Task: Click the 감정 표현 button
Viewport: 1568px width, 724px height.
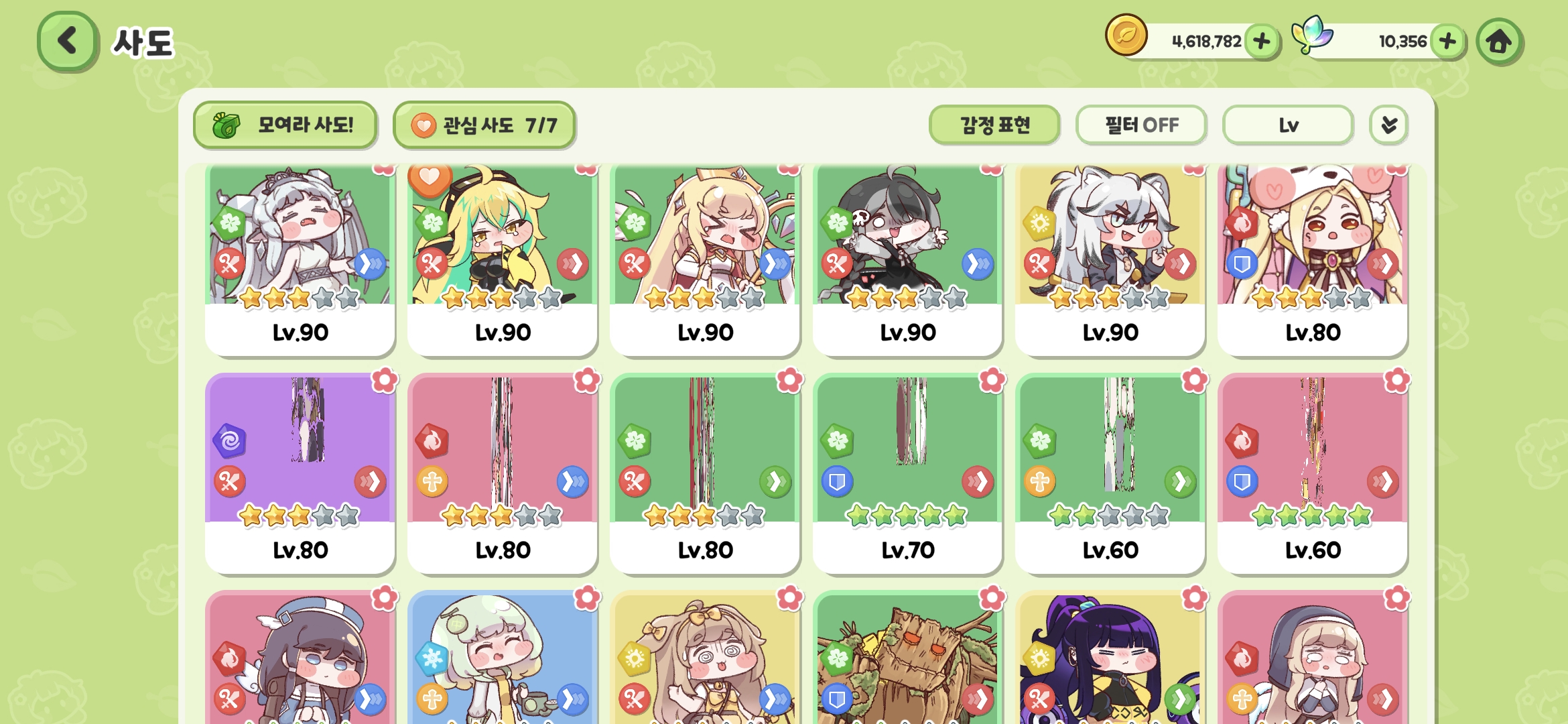Action: pos(994,125)
